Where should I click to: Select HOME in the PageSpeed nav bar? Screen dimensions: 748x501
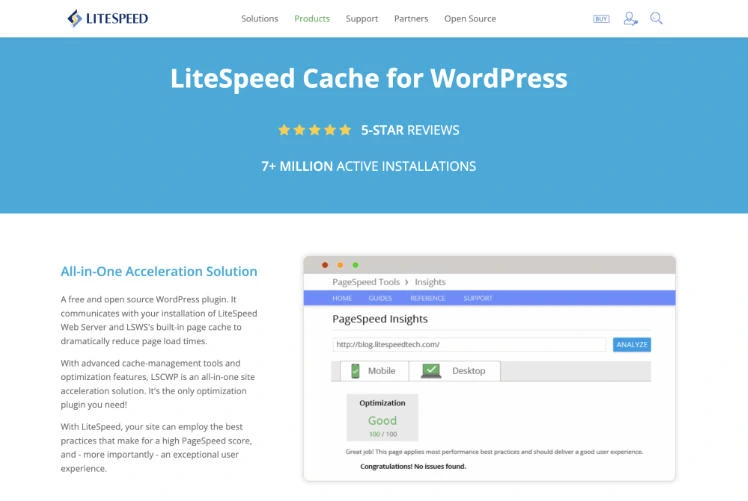[x=342, y=298]
